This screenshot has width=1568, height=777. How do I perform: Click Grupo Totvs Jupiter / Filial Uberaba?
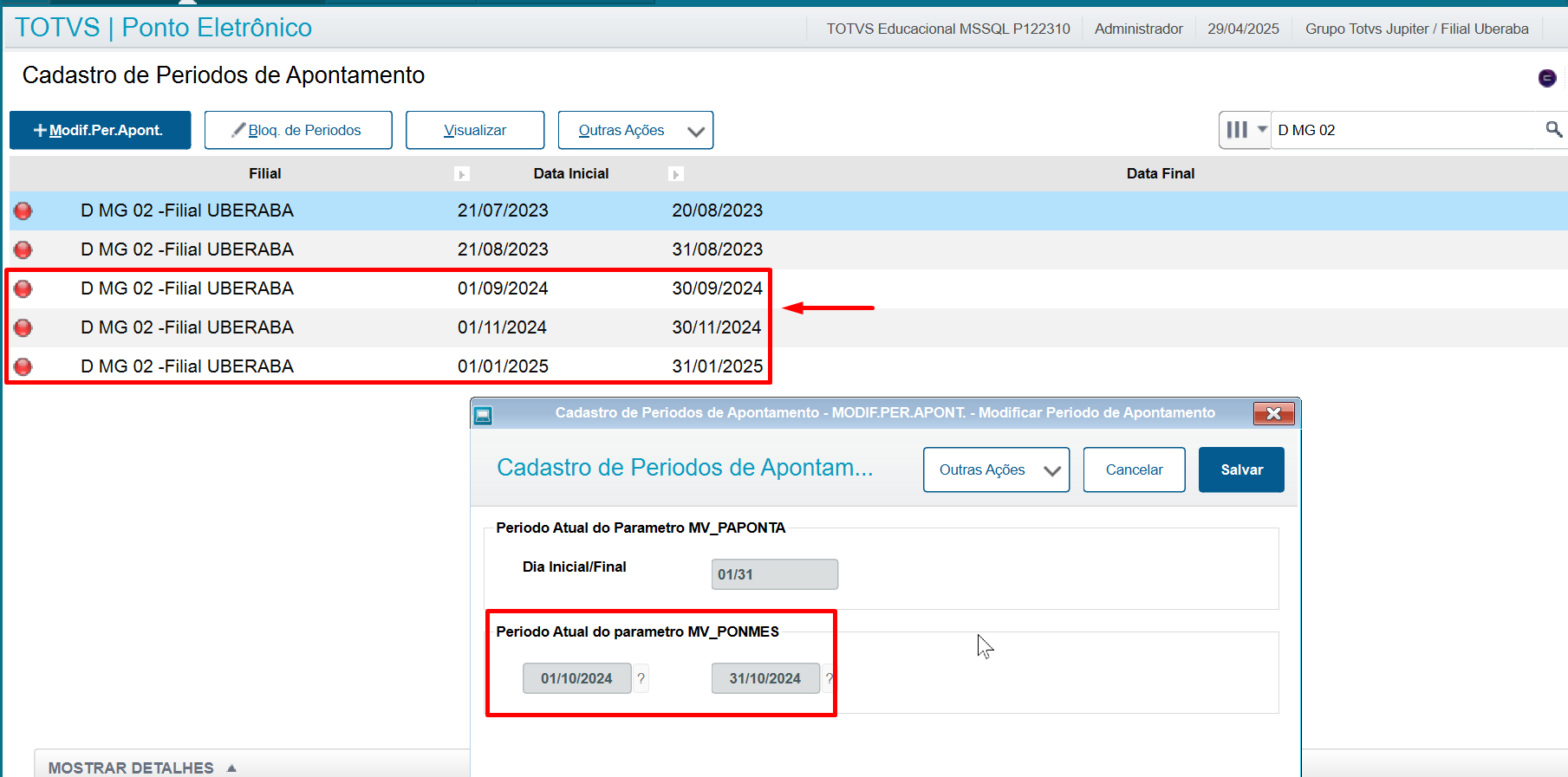[1417, 29]
